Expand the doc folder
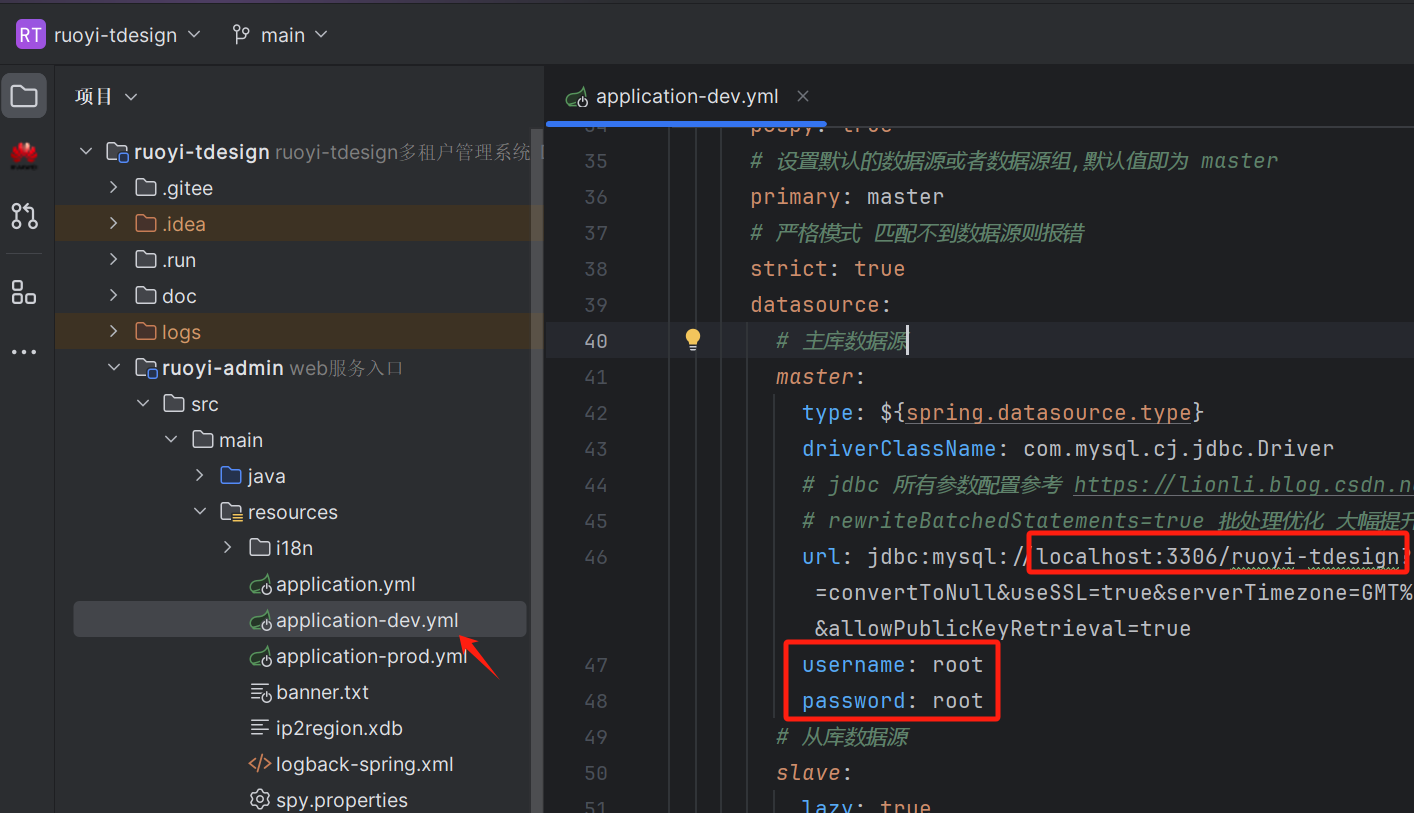The height and width of the screenshot is (813, 1414). tap(114, 296)
